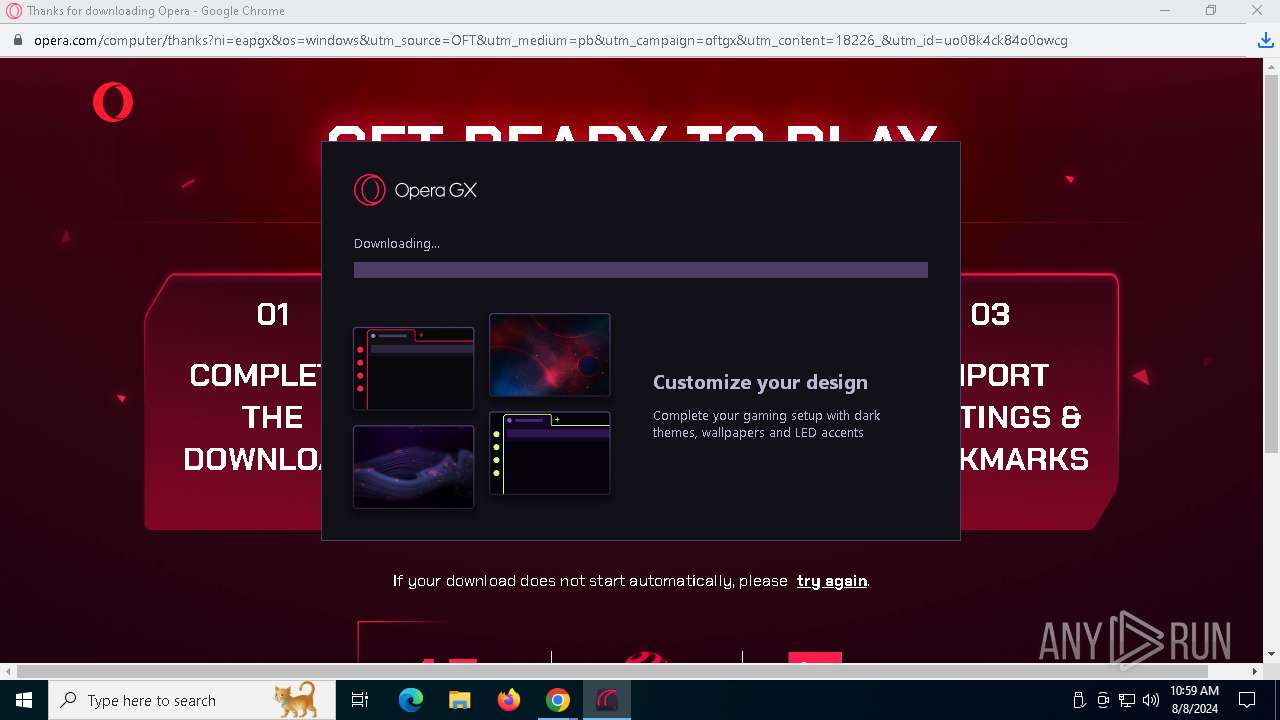The image size is (1280, 720).
Task: Open the Windows Start menu
Action: tap(23, 700)
